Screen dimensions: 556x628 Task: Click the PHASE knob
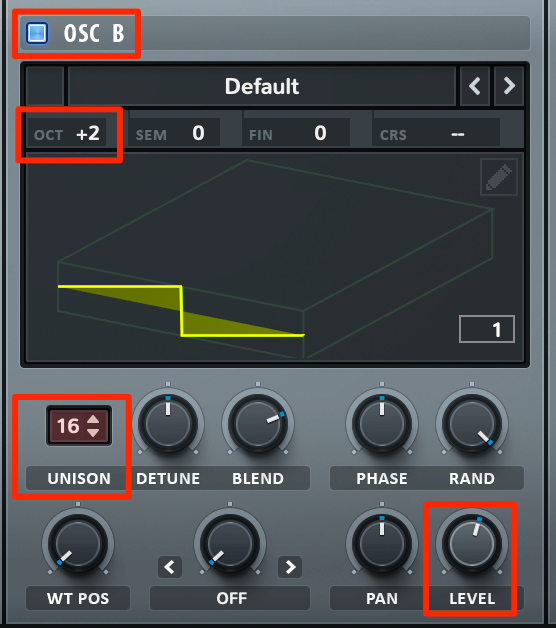pyautogui.click(x=382, y=424)
